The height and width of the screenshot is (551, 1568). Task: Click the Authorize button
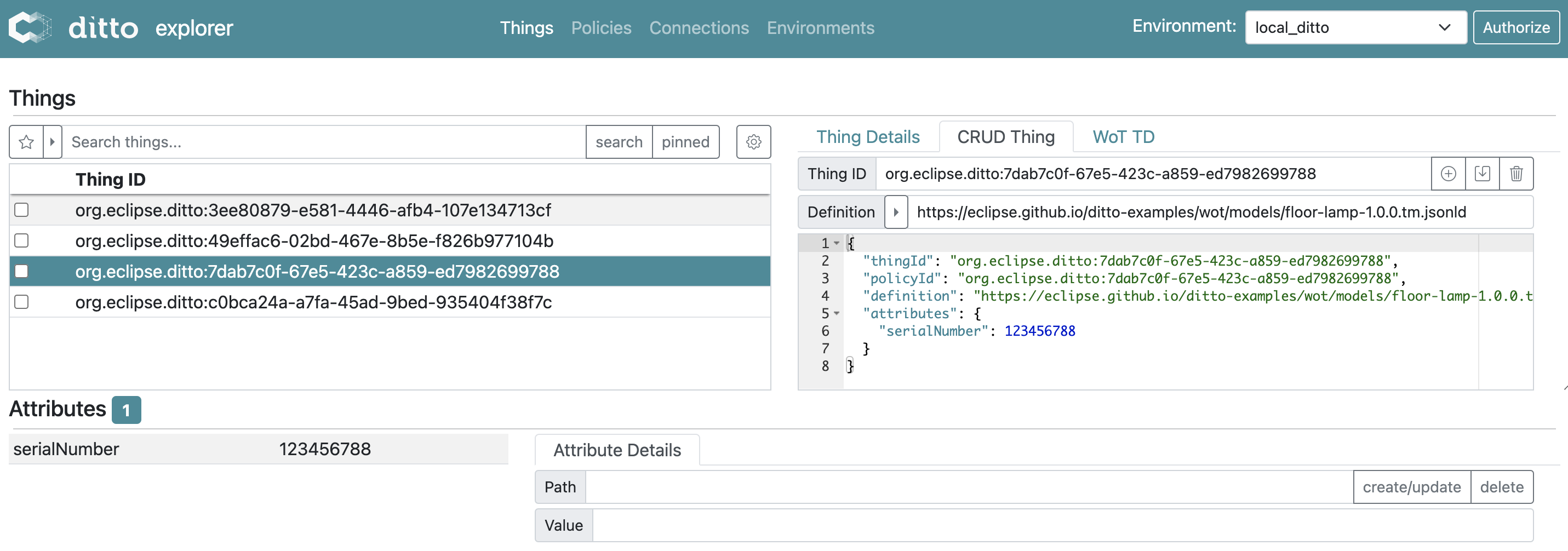pyautogui.click(x=1517, y=27)
